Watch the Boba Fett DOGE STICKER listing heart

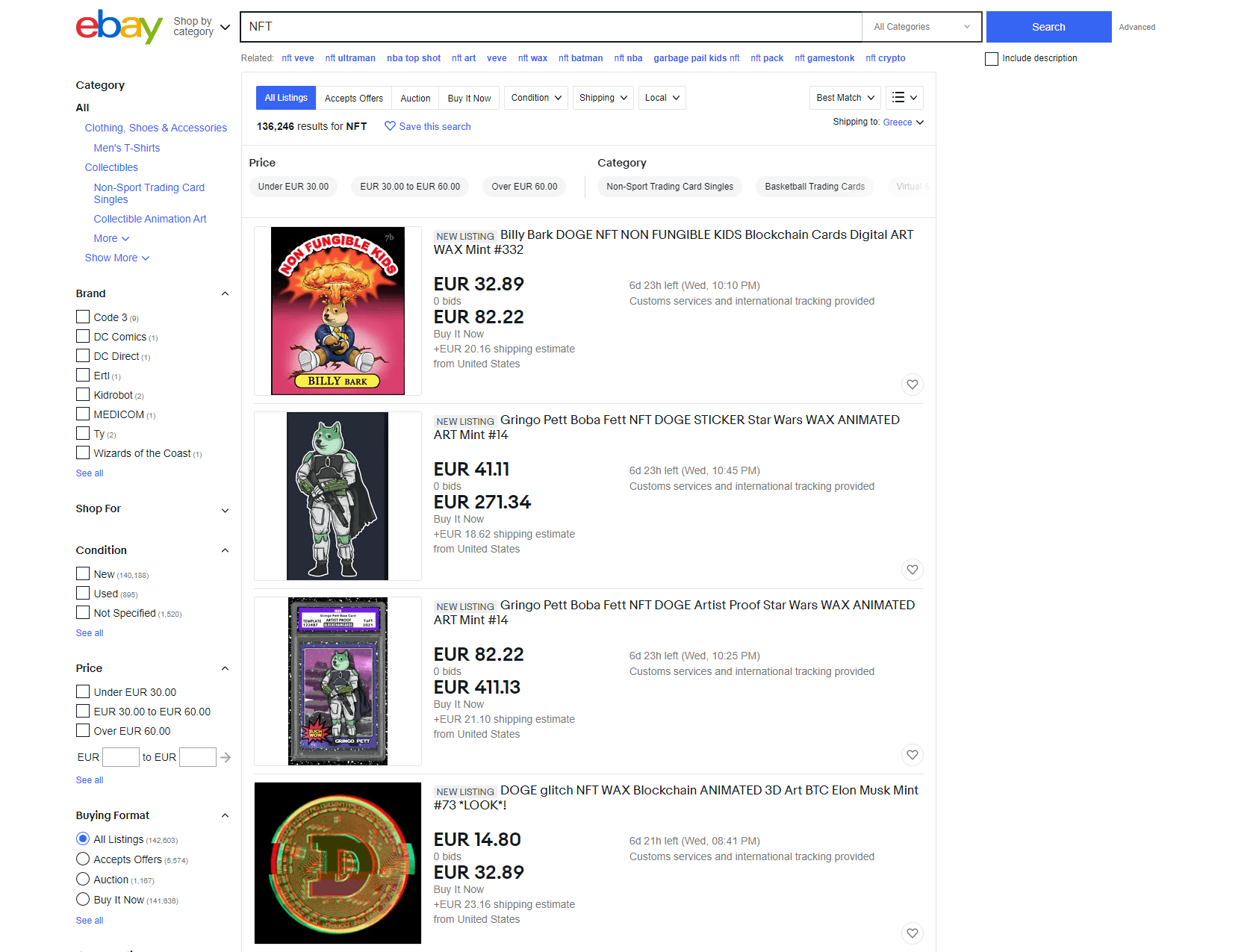tap(912, 570)
